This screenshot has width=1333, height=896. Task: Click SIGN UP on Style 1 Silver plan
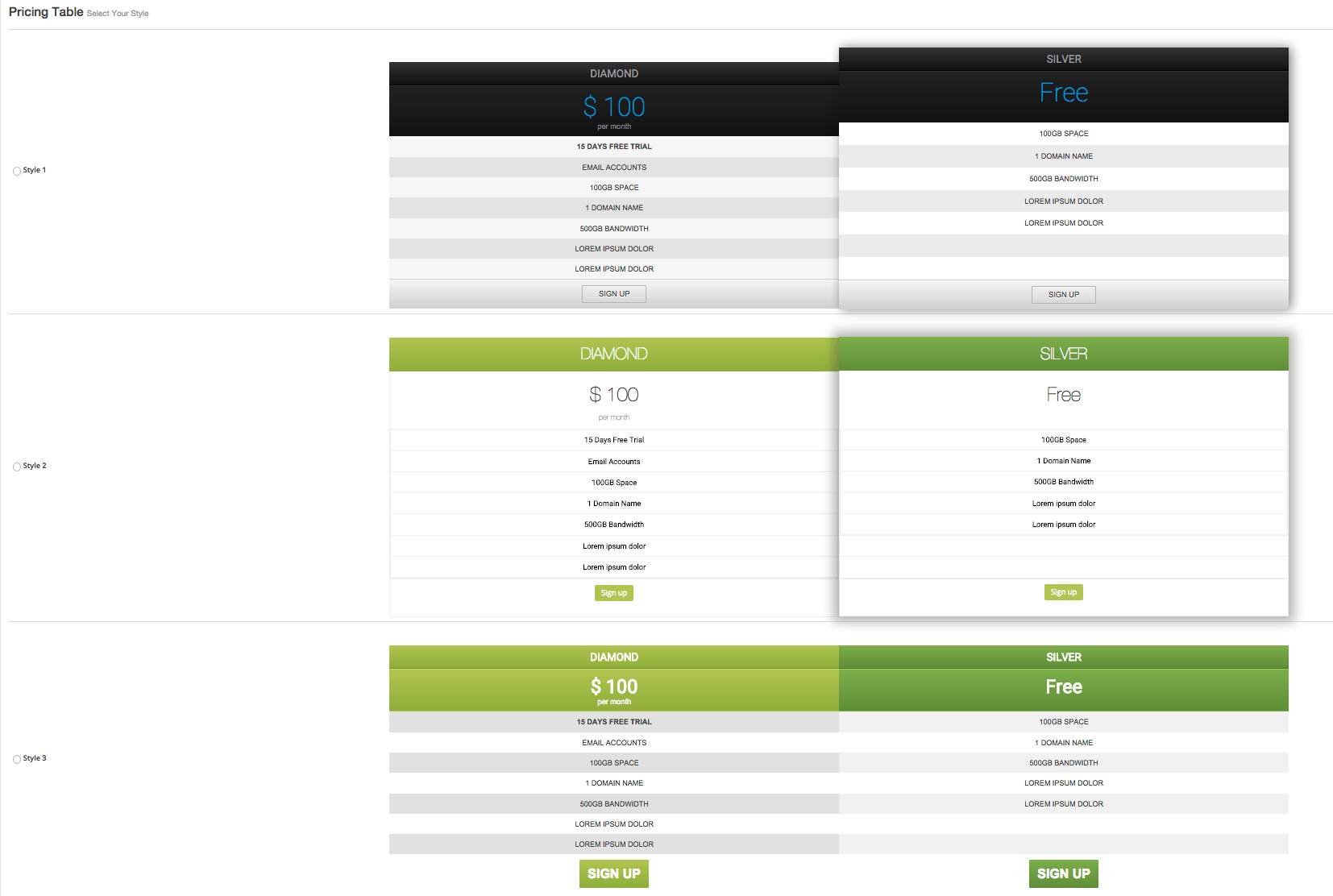[x=1063, y=294]
